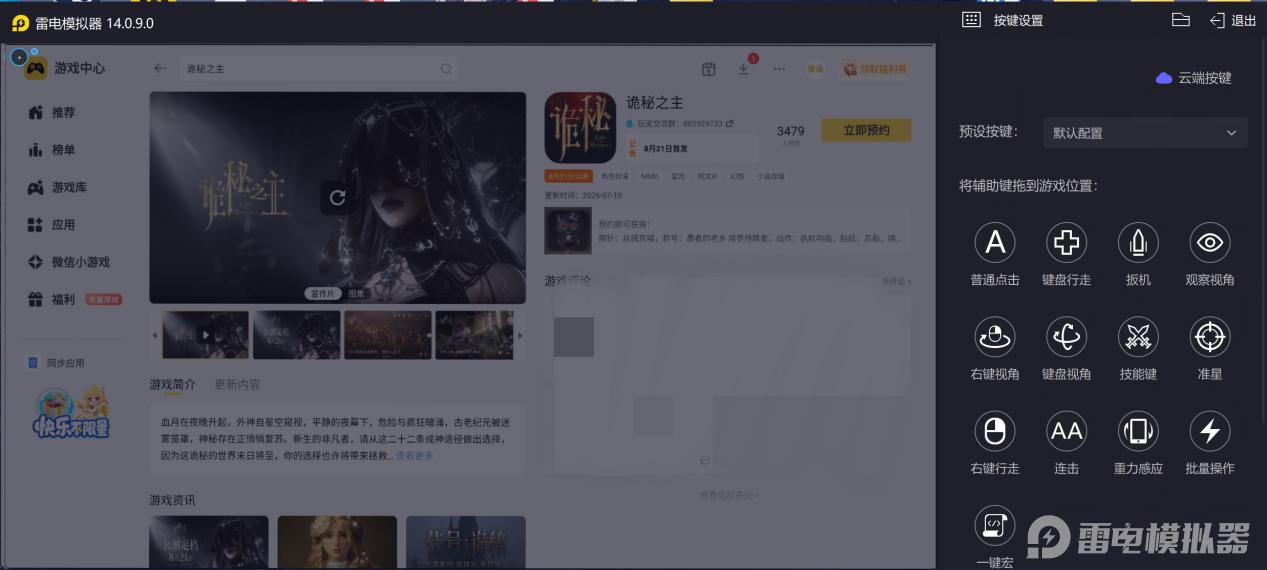Open the calendar check-in icon
1267x570 pixels.
708,69
